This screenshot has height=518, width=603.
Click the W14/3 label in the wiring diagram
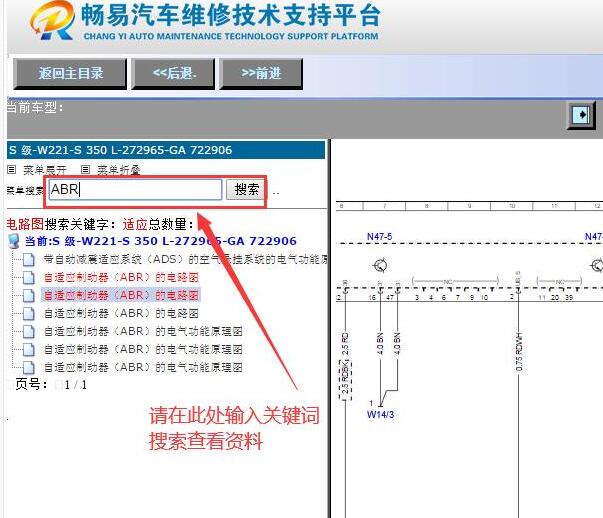pos(380,415)
